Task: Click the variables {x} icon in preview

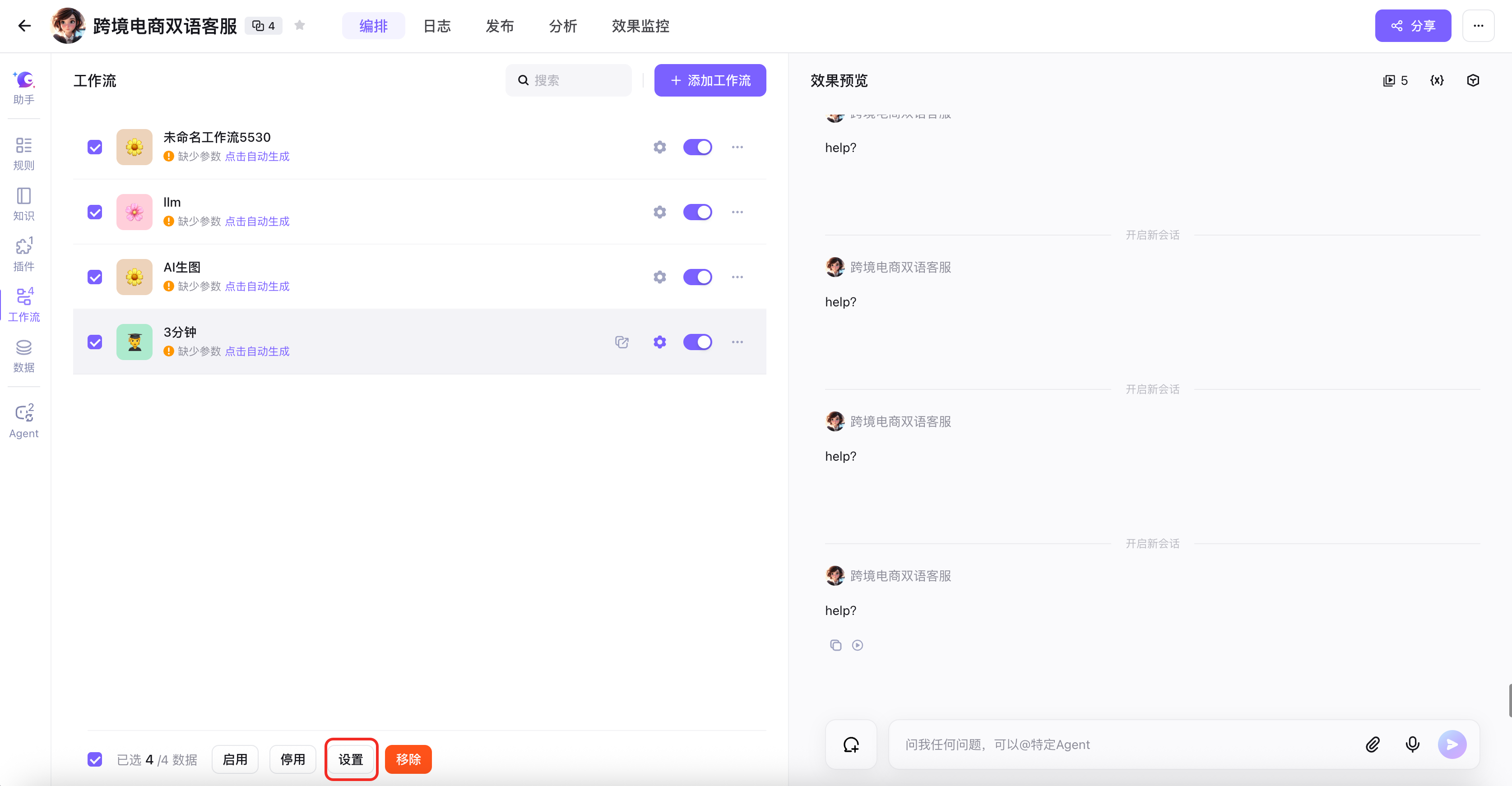Action: tap(1436, 80)
